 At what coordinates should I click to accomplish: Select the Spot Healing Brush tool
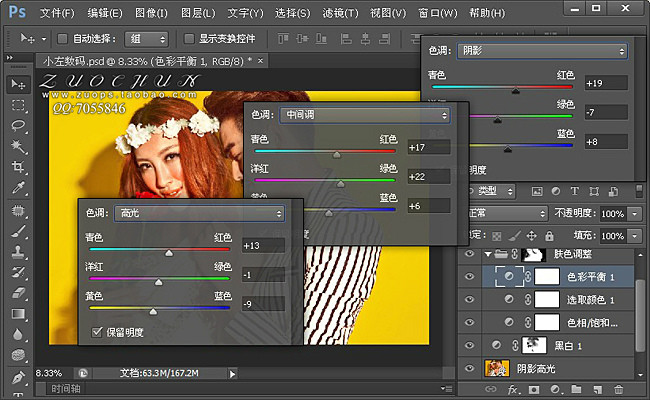[18, 211]
